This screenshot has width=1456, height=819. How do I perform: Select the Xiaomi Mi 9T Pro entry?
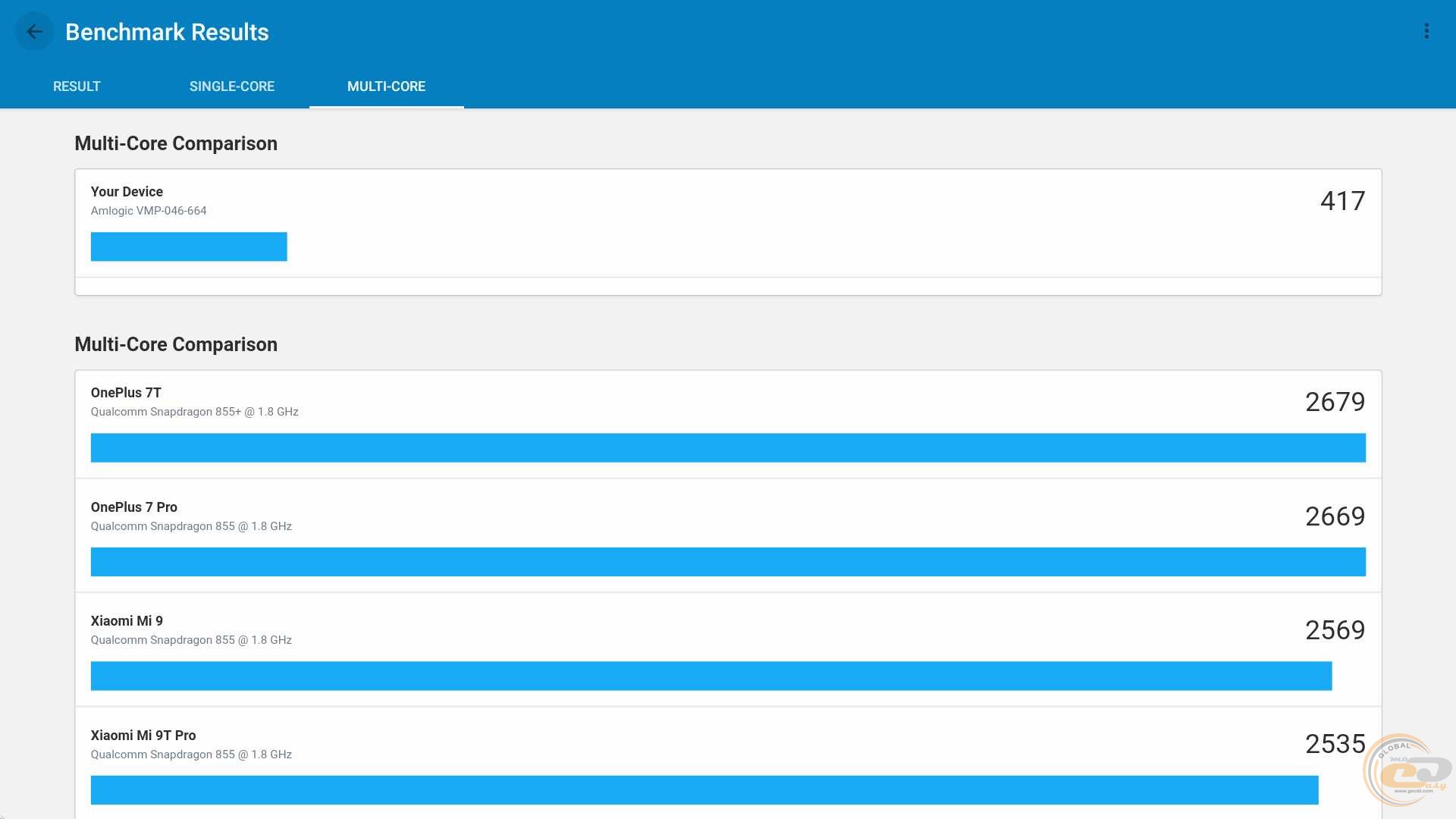pyautogui.click(x=143, y=736)
